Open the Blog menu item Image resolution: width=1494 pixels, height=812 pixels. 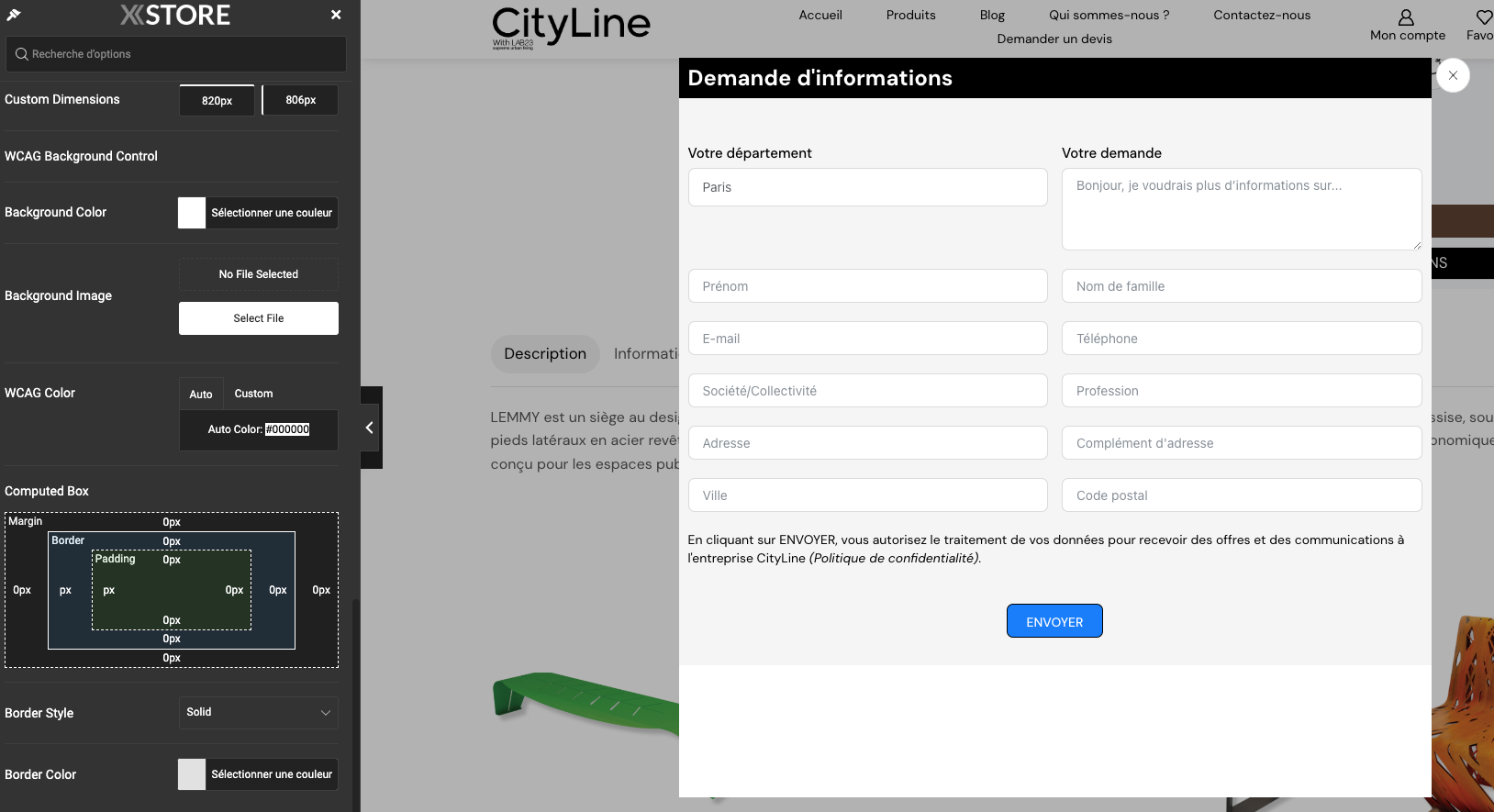pos(992,15)
